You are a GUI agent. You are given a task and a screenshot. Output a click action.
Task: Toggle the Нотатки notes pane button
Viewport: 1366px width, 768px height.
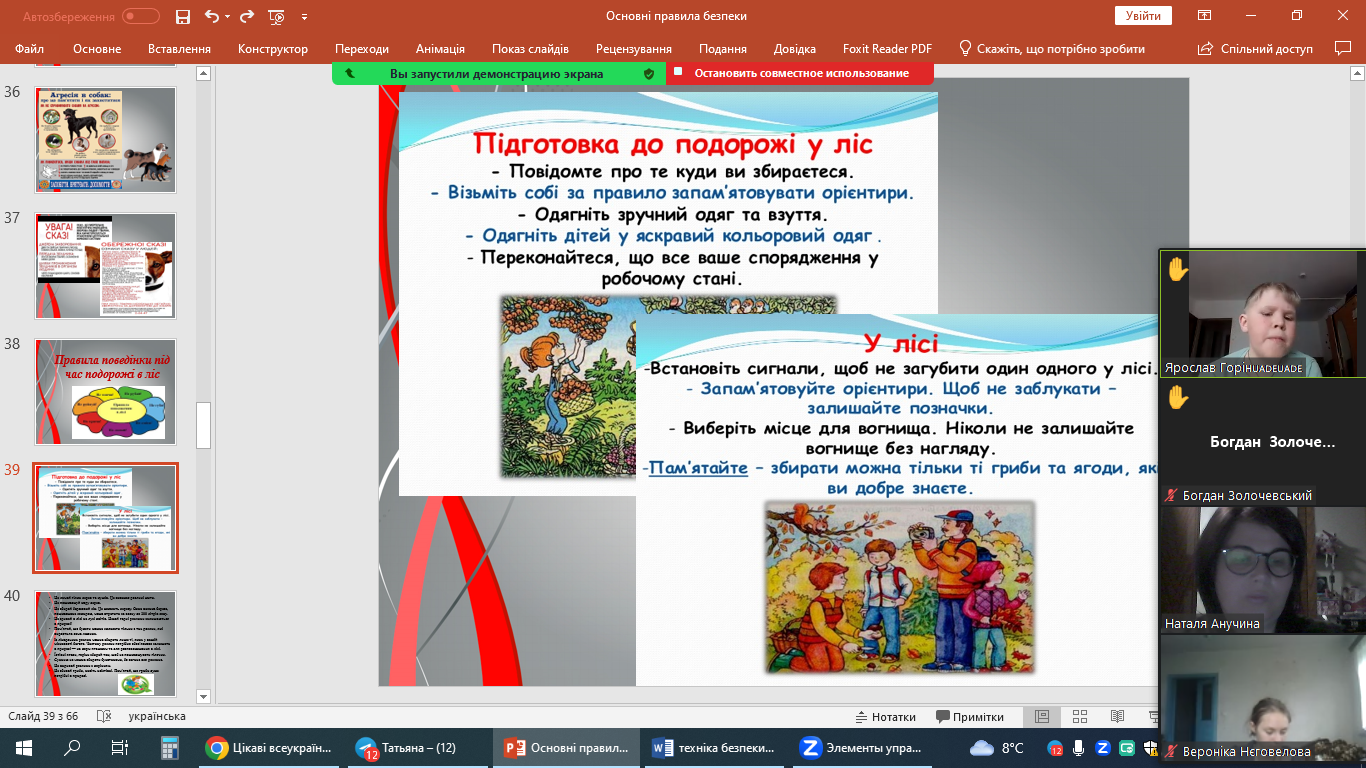886,717
